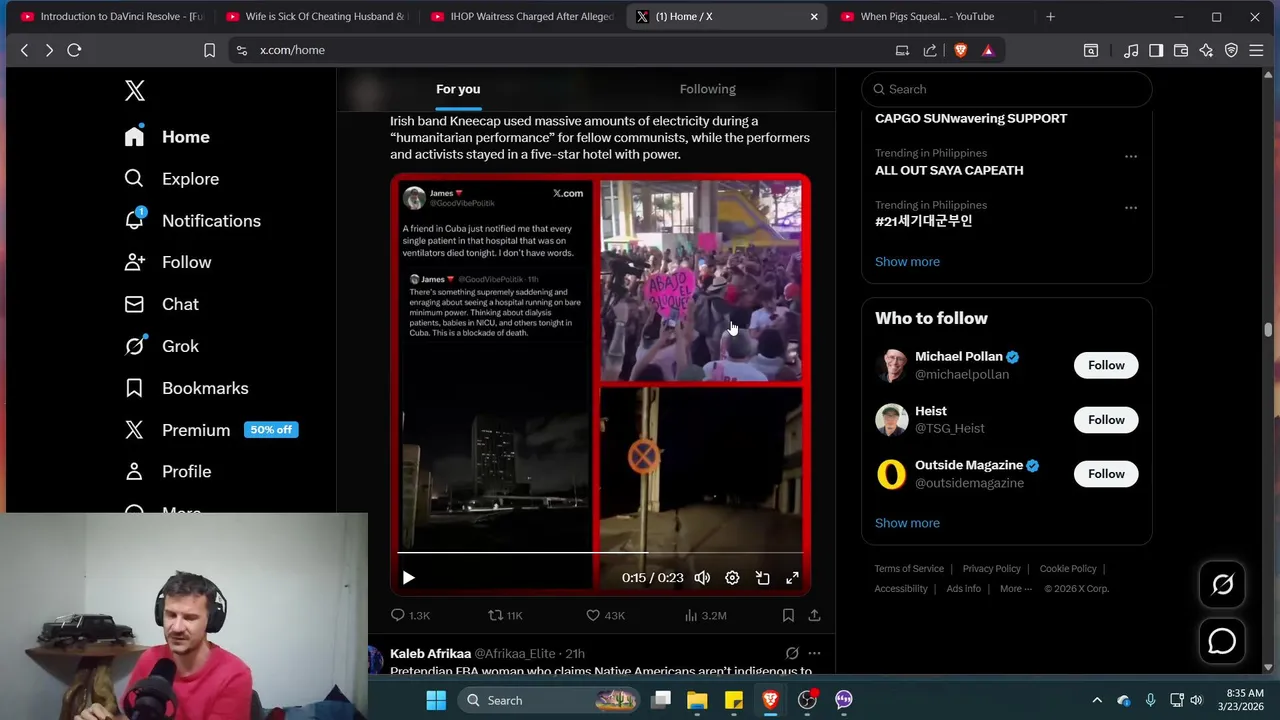This screenshot has height=720, width=1280.
Task: Open Brave main hamburger menu
Action: [x=1256, y=50]
